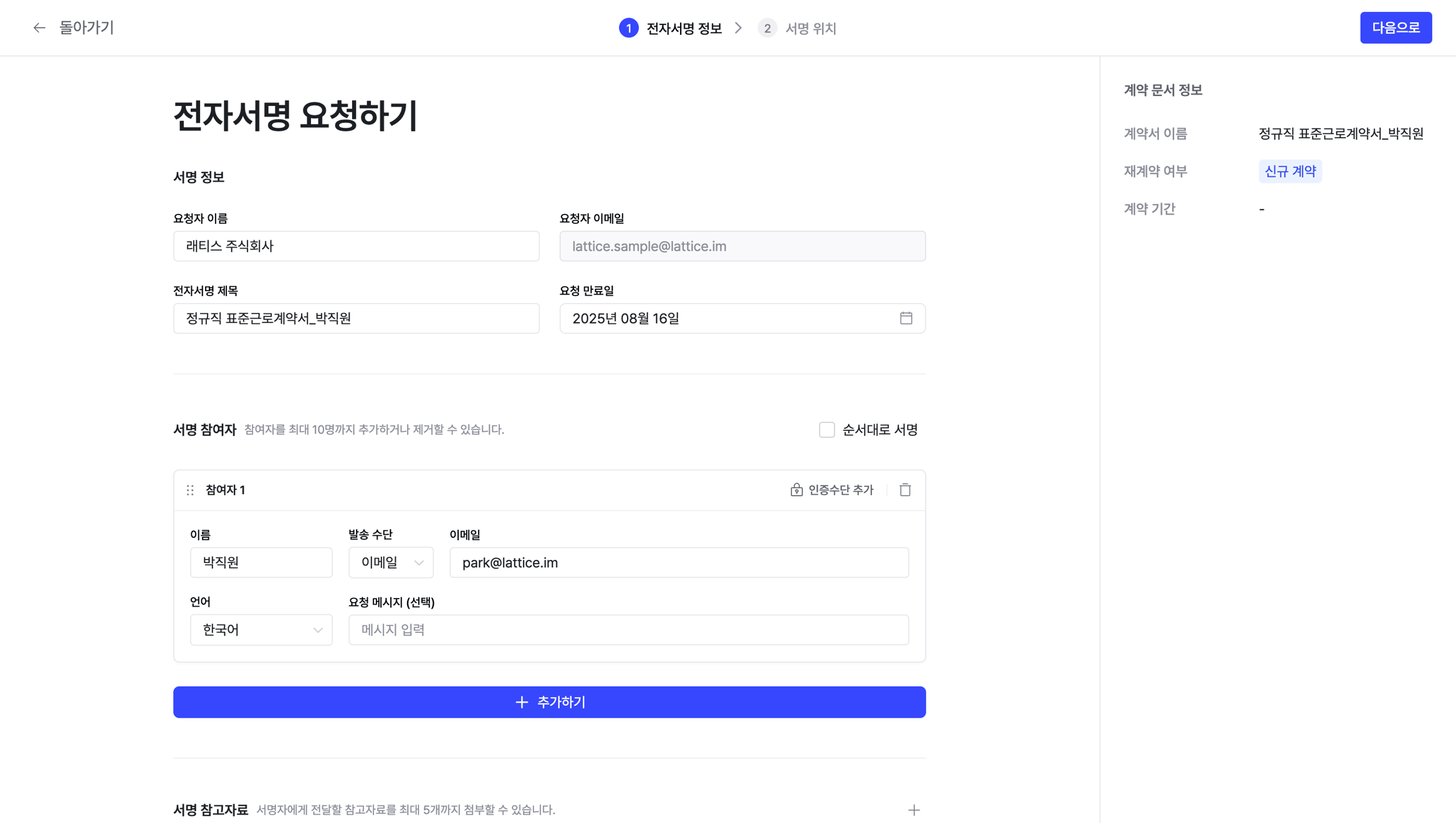Open the 언어 한국어 dropdown
This screenshot has width=1456, height=823.
261,630
